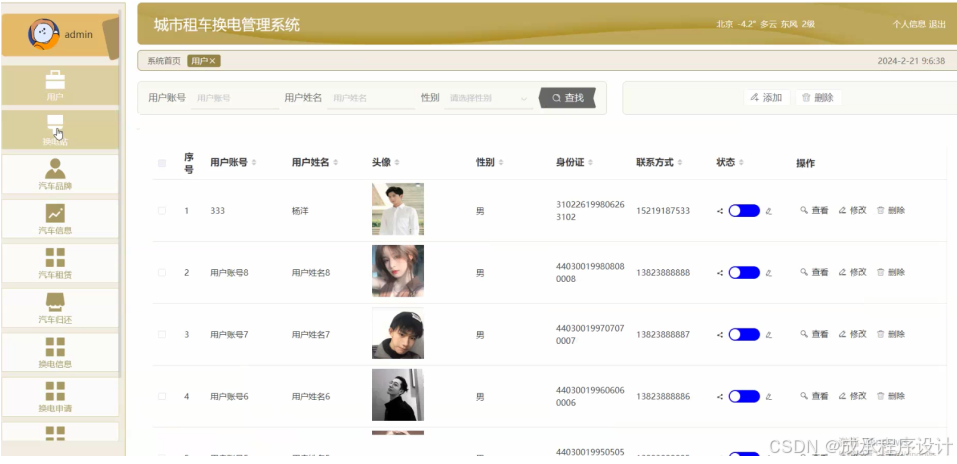957x464 pixels.
Task: Click 退出 to log out
Action: [937, 24]
